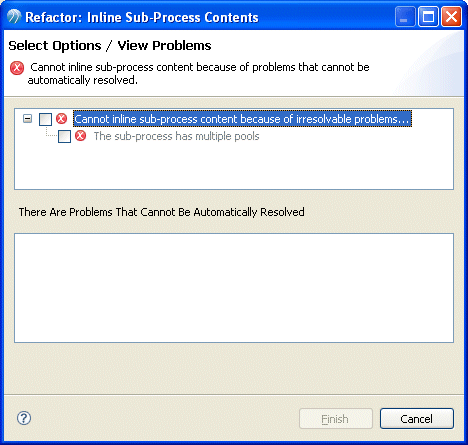Click inside the empty details text area
Screen dimensions: 468x445
pos(234,288)
